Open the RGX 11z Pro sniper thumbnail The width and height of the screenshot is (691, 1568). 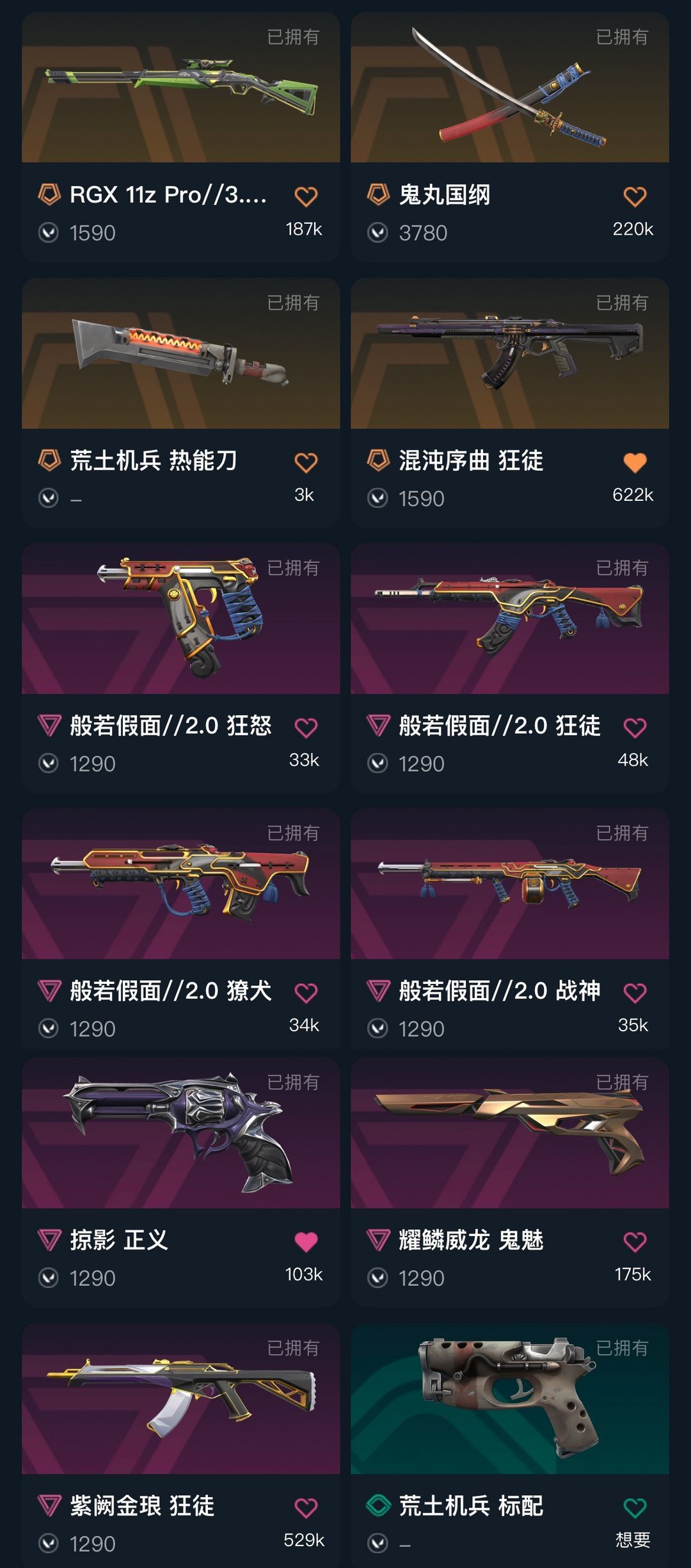pyautogui.click(x=181, y=87)
